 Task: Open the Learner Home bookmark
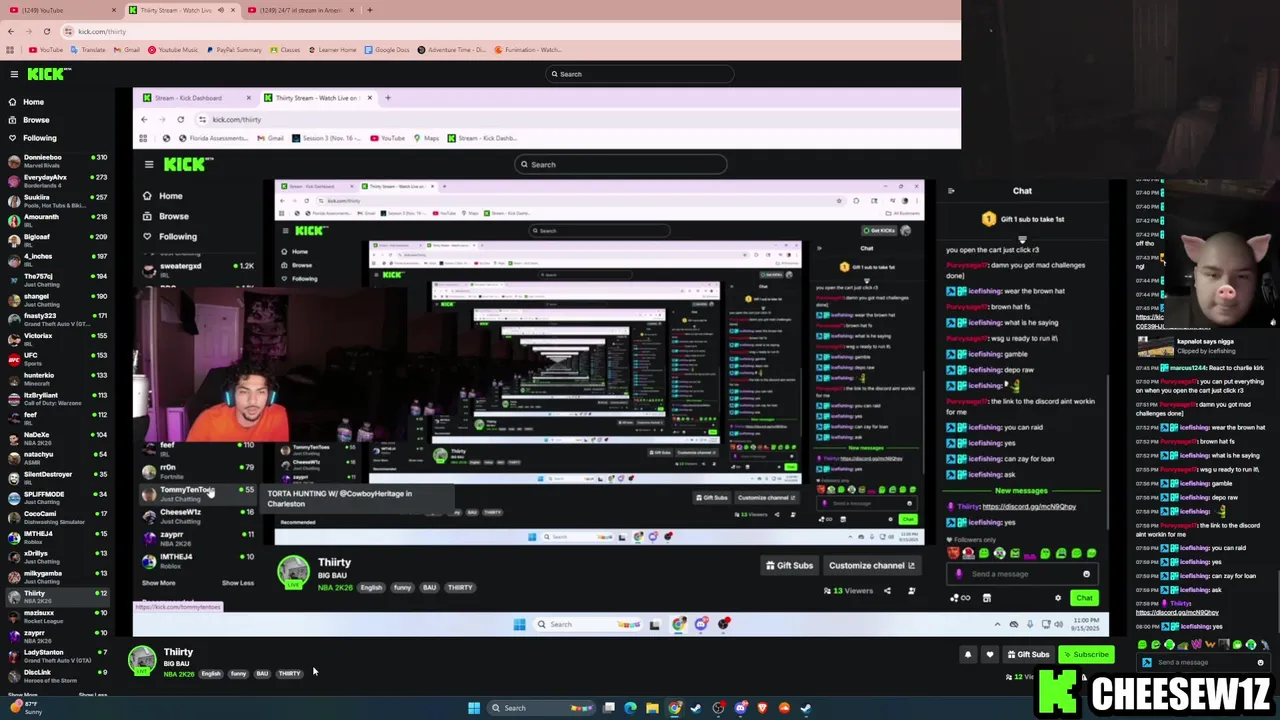tap(332, 50)
